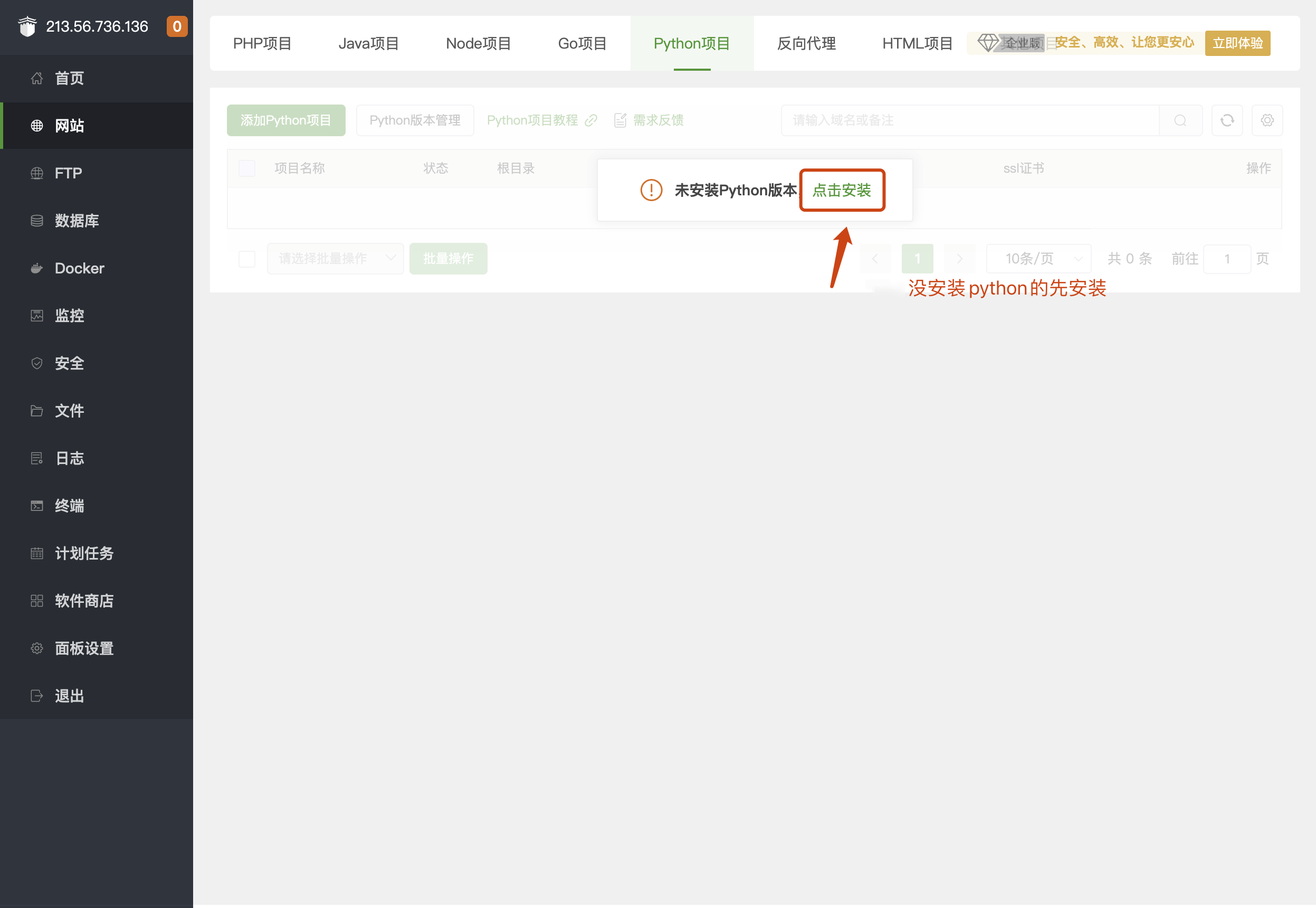Click 退出 to log out

click(x=97, y=696)
